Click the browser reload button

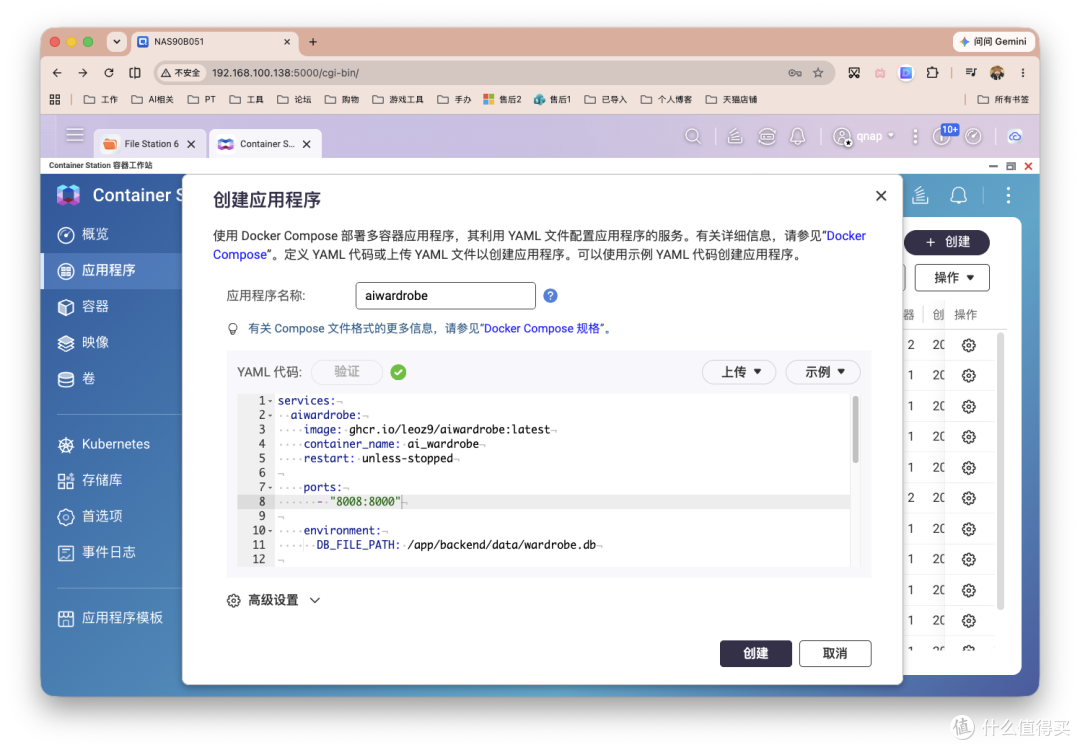coord(109,72)
